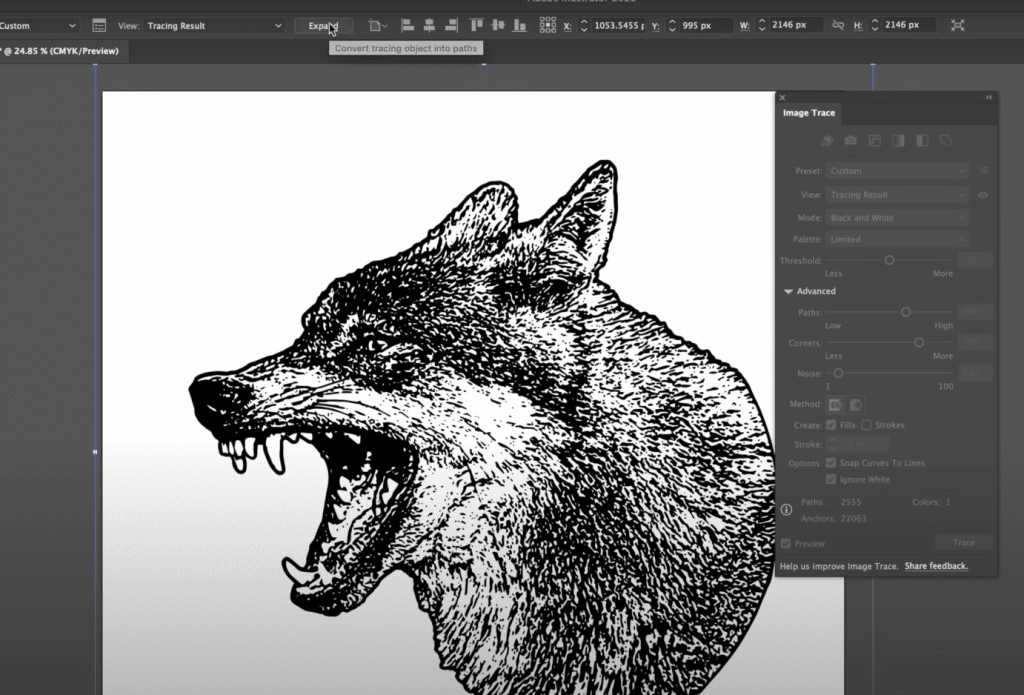The image size is (1024, 695).
Task: Uncheck the Fills checkbox
Action: pos(831,425)
